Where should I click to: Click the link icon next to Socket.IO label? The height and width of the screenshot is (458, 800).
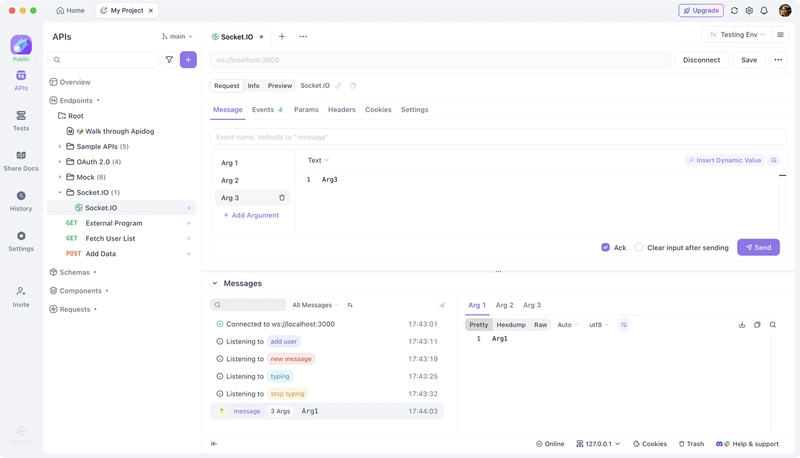(338, 86)
